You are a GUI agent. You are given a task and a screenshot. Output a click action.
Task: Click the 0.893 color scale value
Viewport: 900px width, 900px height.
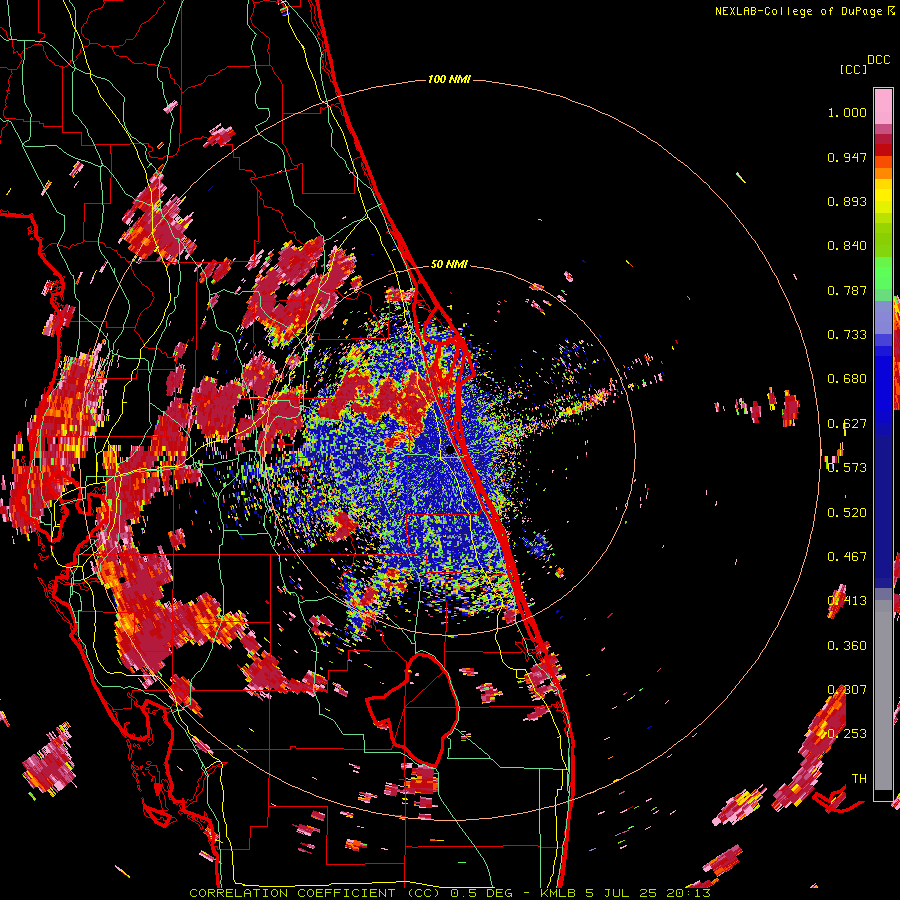tap(847, 201)
